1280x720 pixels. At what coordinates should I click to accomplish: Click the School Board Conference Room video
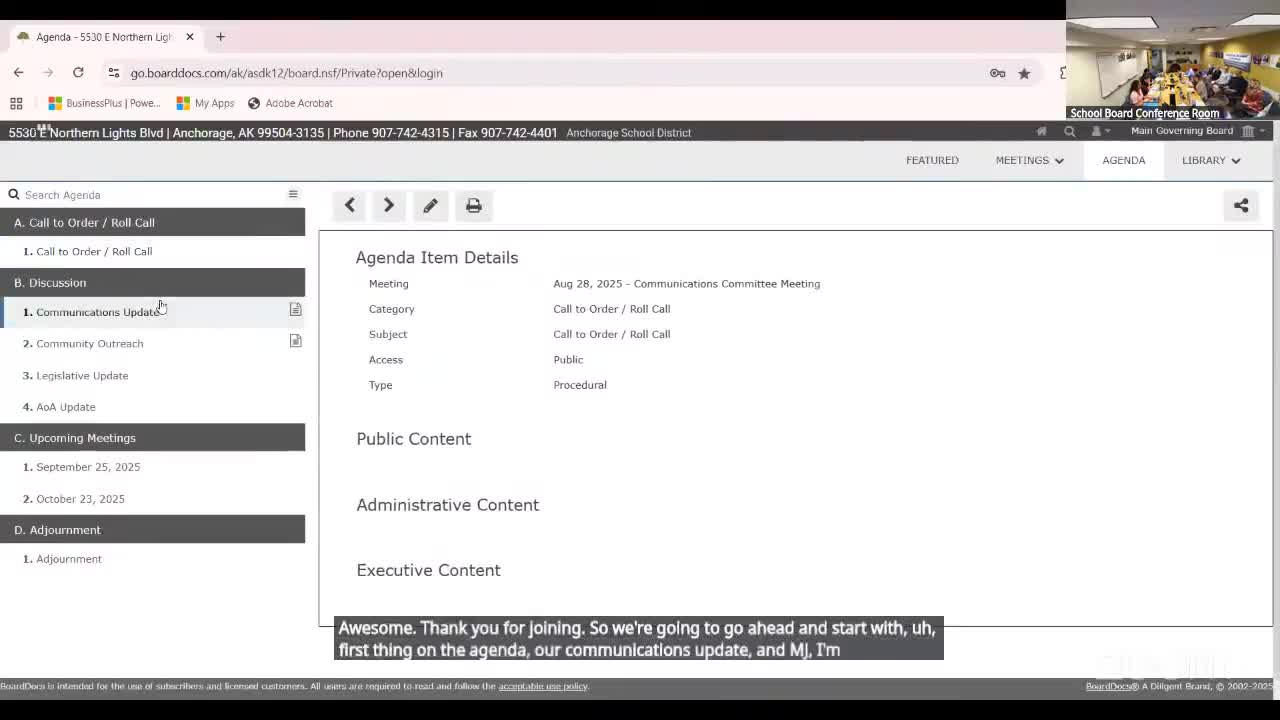(x=1173, y=60)
